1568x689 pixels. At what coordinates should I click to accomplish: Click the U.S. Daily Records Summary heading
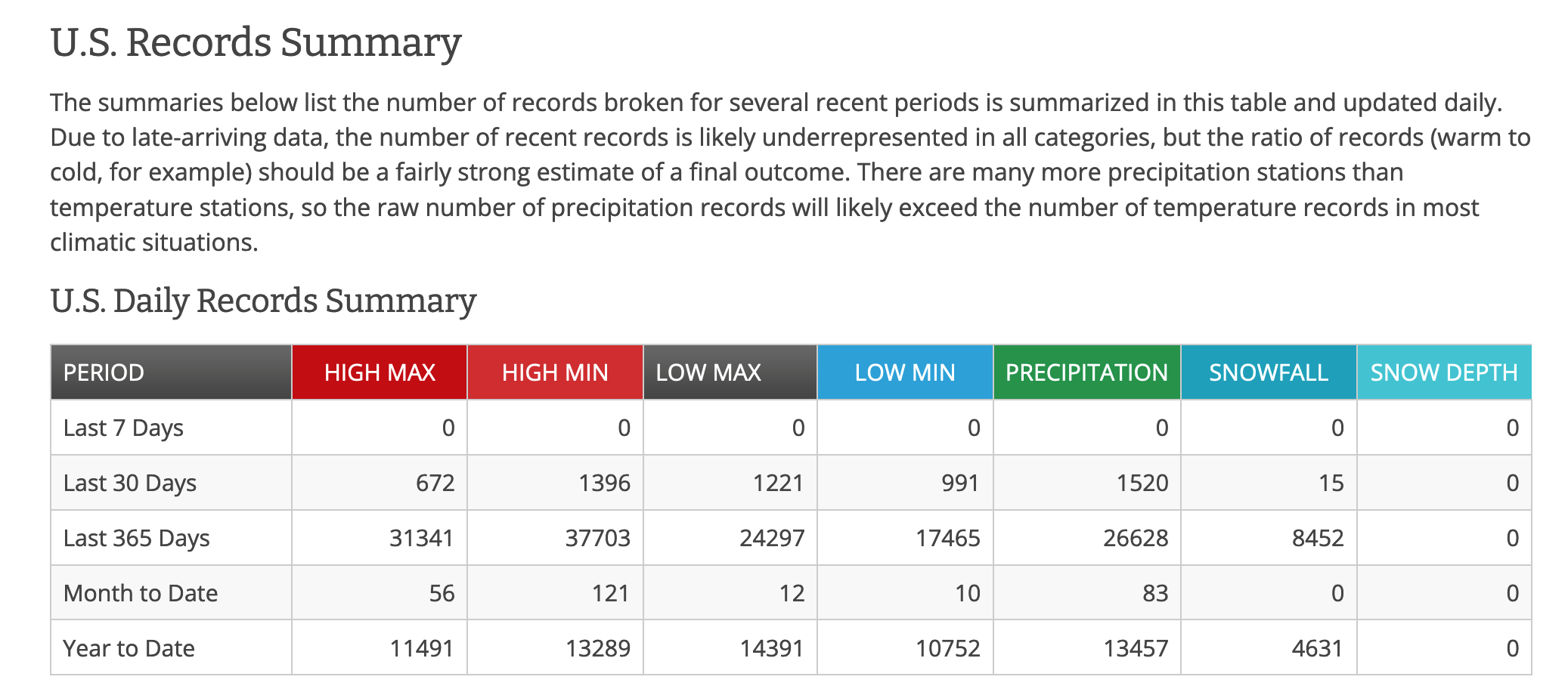coord(263,301)
